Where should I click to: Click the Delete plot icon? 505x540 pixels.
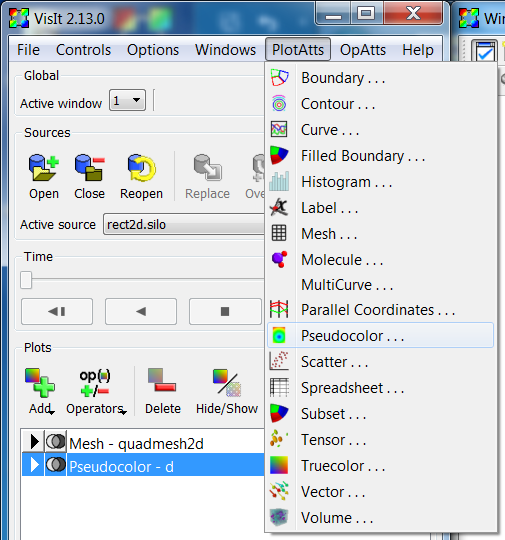pos(162,380)
